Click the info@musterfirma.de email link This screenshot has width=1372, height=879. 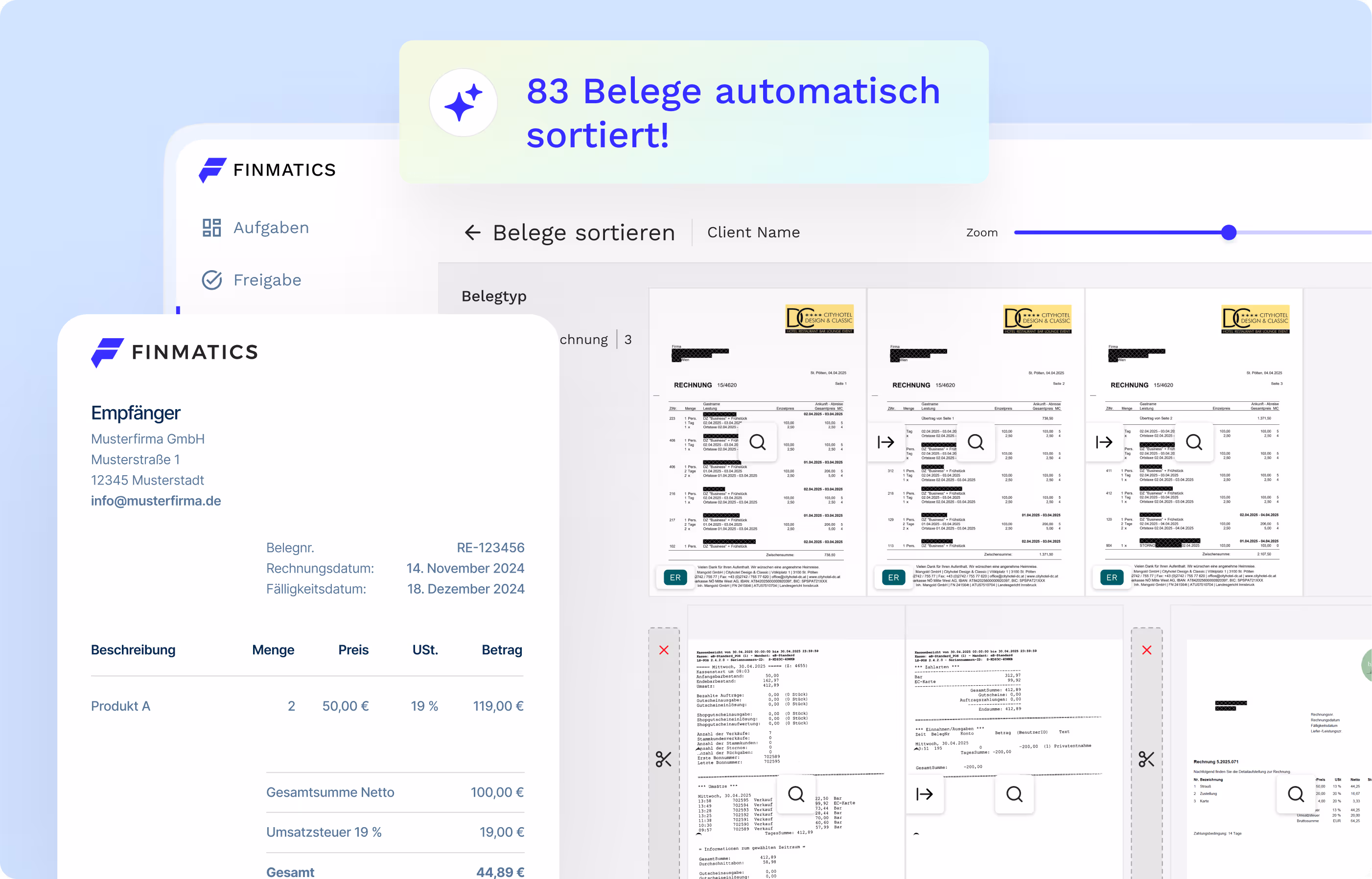[156, 501]
